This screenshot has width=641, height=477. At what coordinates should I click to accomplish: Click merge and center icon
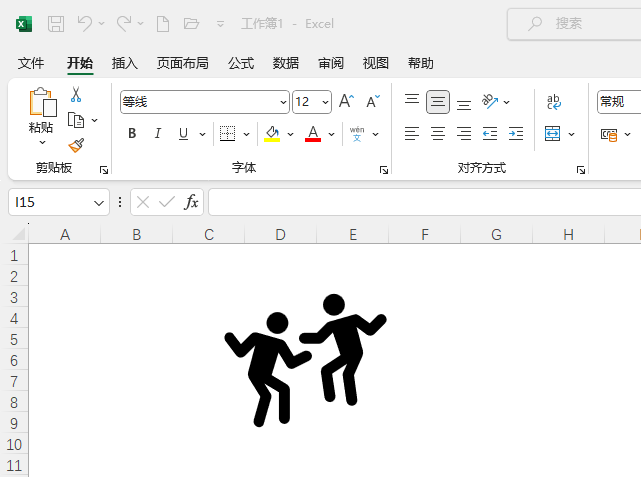click(553, 134)
